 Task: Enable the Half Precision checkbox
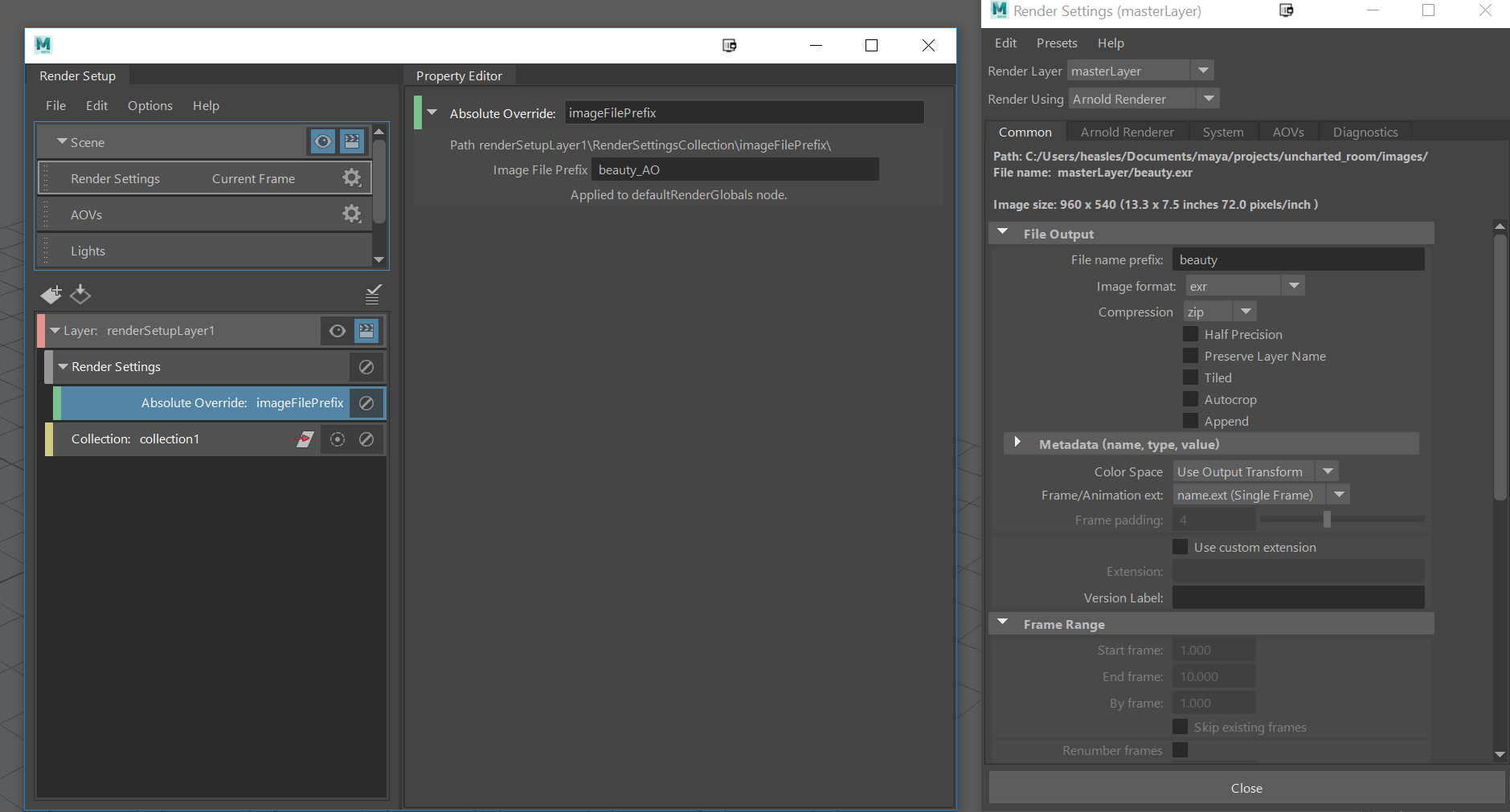(1190, 334)
